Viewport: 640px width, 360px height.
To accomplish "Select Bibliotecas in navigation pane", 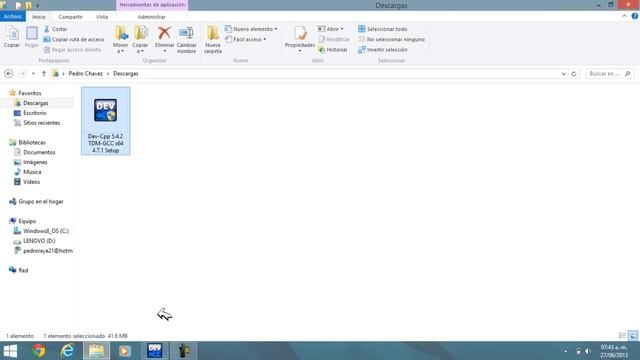I will coord(32,142).
